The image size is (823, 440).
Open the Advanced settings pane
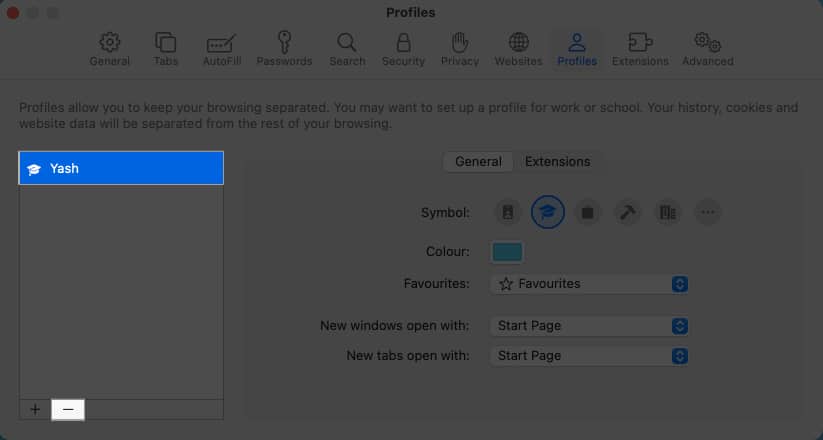coord(708,50)
